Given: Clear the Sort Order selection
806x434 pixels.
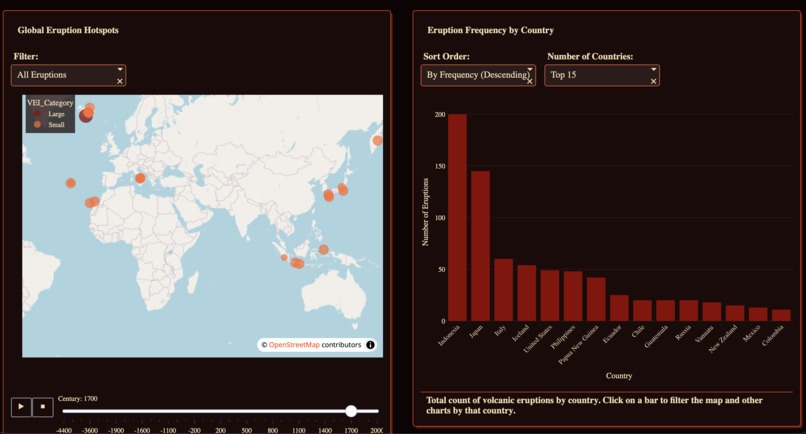Looking at the screenshot, I should (x=530, y=81).
